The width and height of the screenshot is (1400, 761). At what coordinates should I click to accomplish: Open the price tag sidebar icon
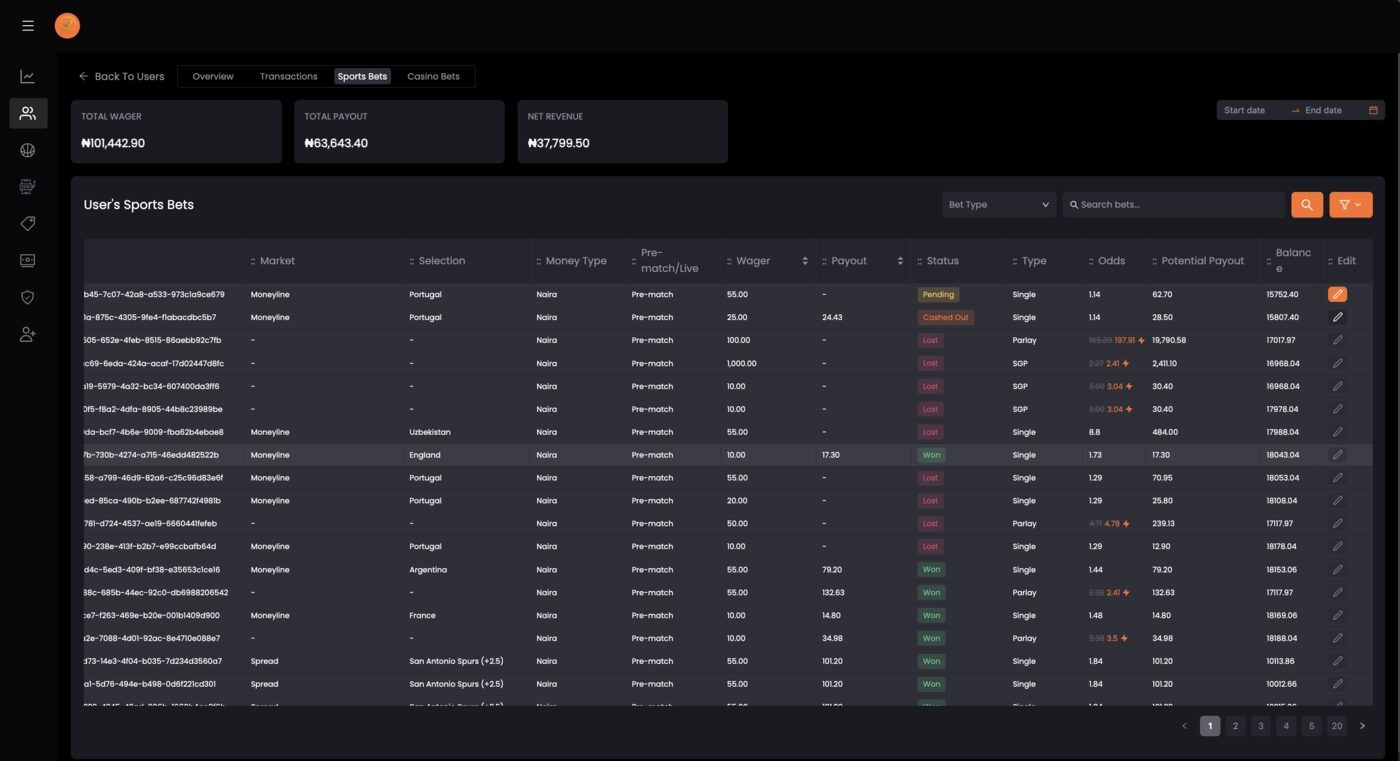28,224
